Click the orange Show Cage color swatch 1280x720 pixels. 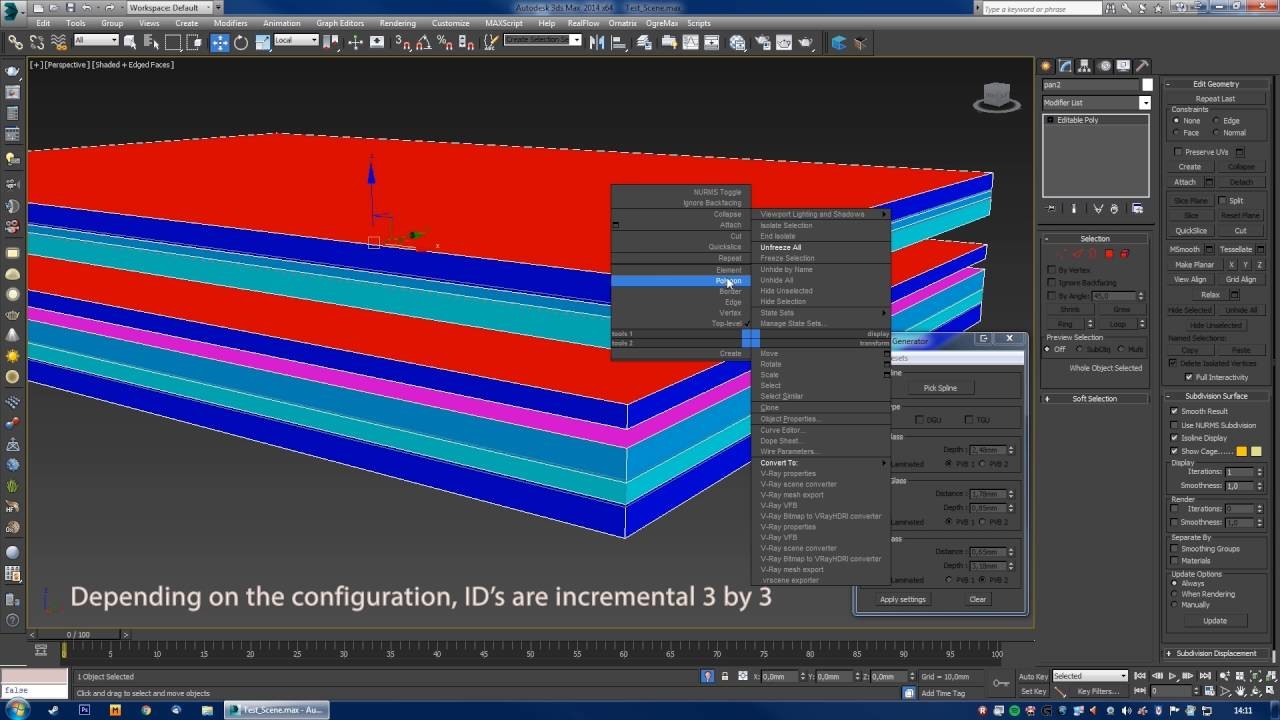(1242, 452)
